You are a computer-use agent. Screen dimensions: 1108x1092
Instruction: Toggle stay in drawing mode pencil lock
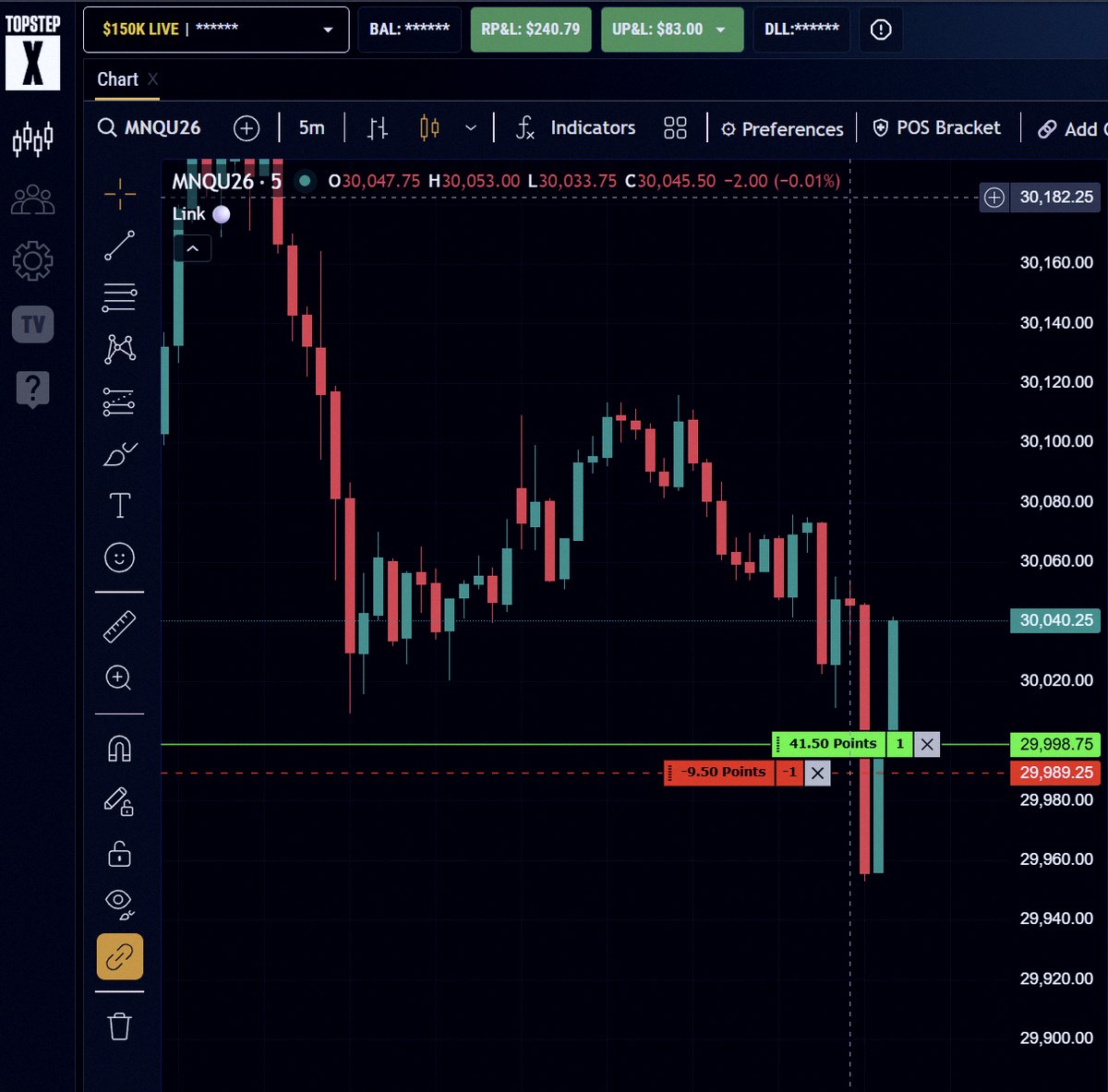(x=119, y=800)
